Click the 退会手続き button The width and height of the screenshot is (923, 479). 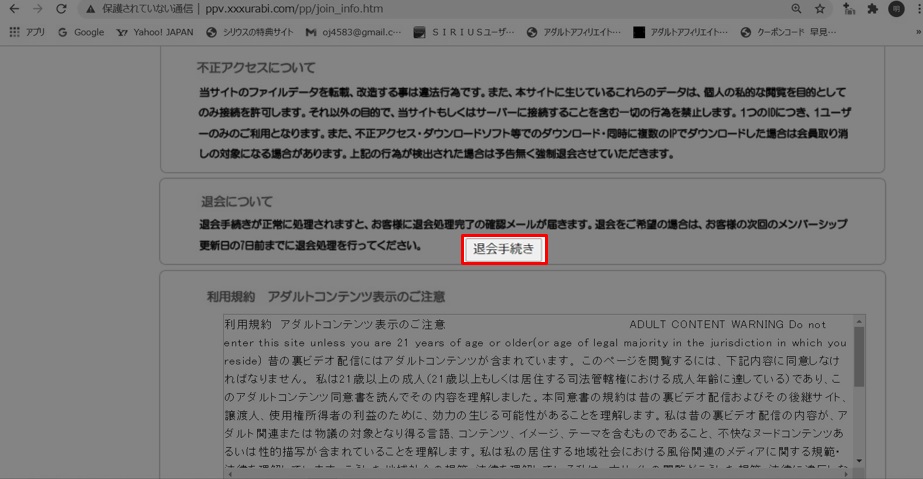504,249
